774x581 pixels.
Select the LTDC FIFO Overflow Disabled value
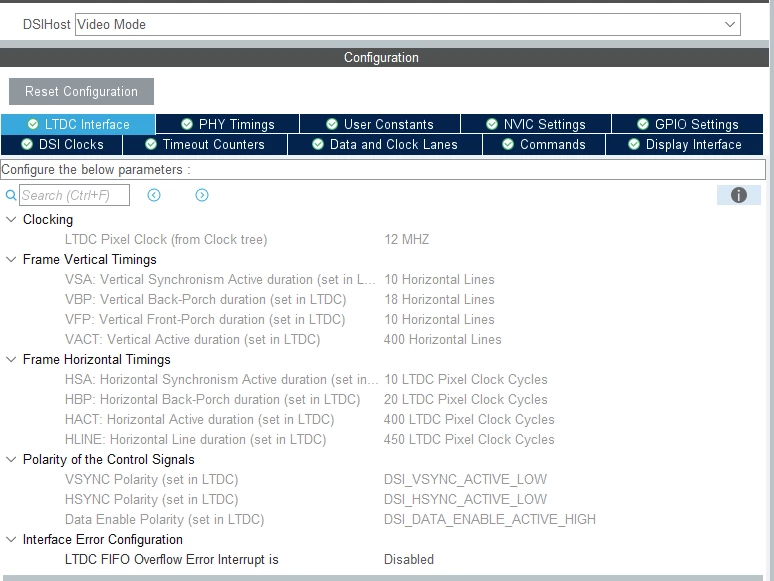point(409,559)
